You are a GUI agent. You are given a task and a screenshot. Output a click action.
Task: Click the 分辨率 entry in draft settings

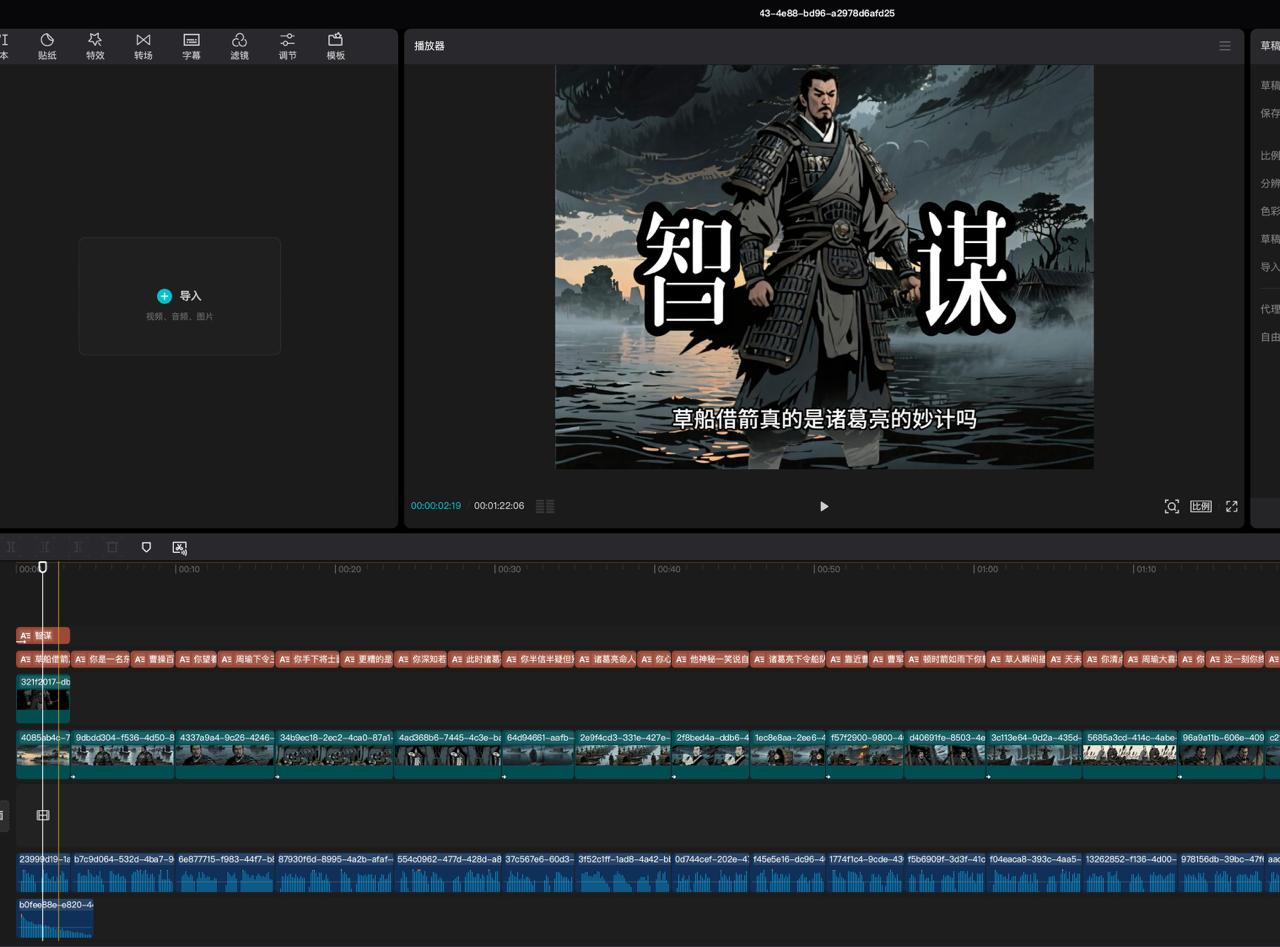pos(1268,183)
